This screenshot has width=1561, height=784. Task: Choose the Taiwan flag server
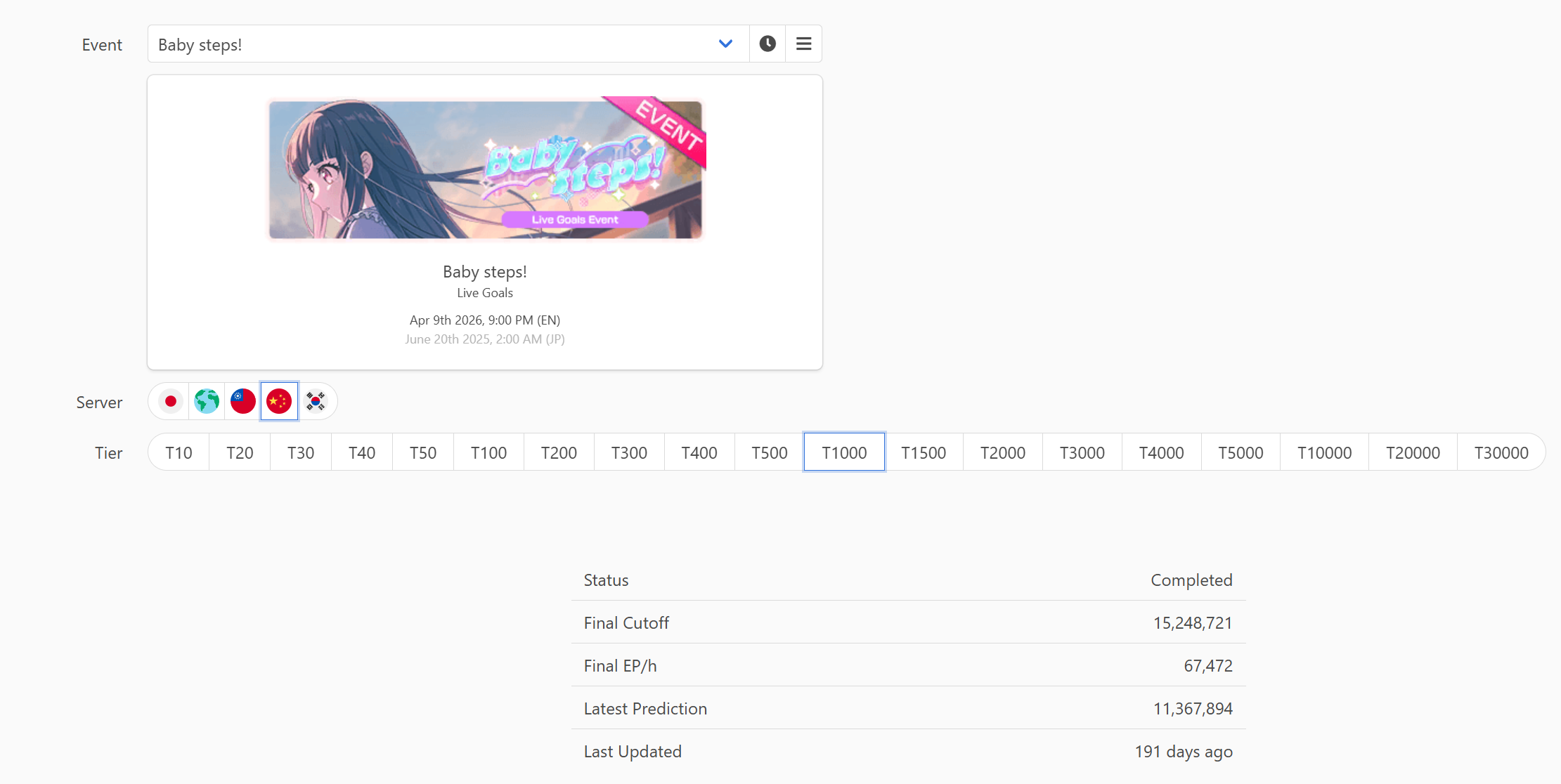[243, 401]
